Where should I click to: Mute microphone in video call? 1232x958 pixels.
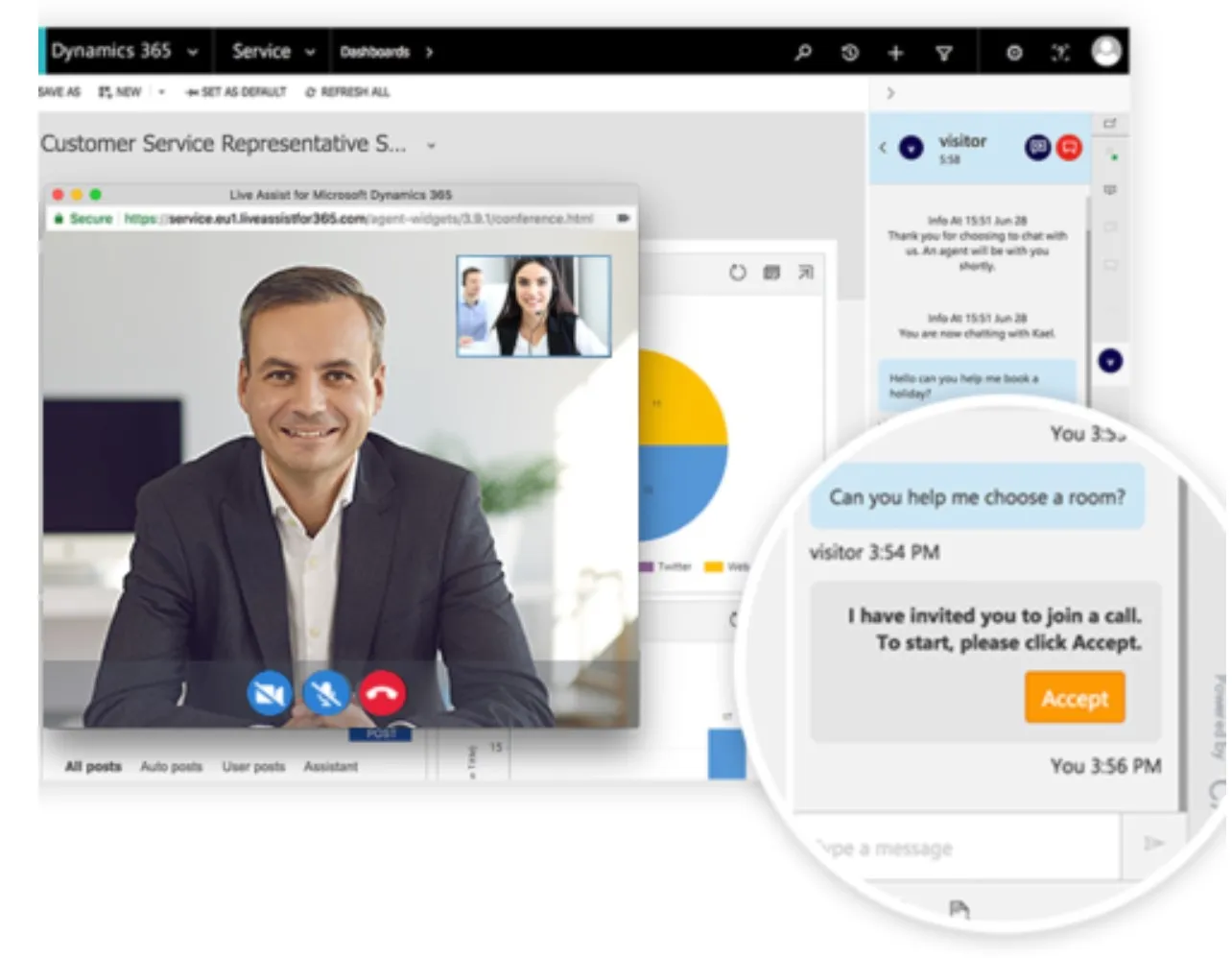pos(326,692)
